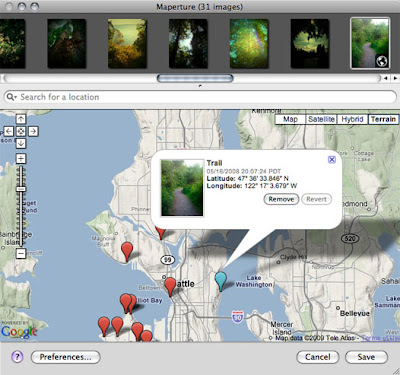Click the Lake Washington label
Screen dimensions: 400x375
pyautogui.click(x=254, y=281)
